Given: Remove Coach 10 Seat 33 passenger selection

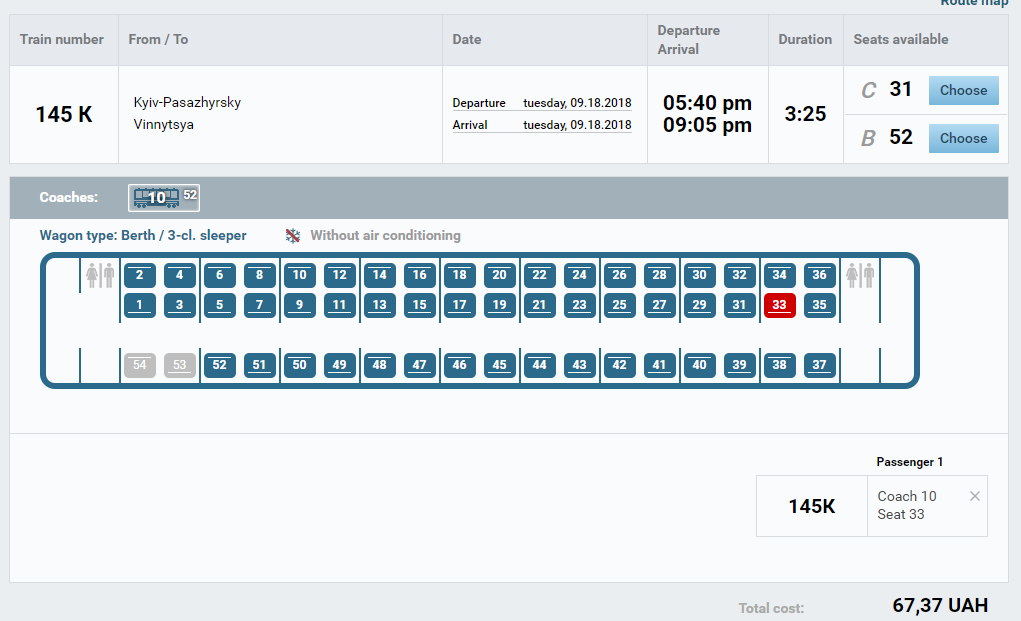Looking at the screenshot, I should tap(974, 496).
